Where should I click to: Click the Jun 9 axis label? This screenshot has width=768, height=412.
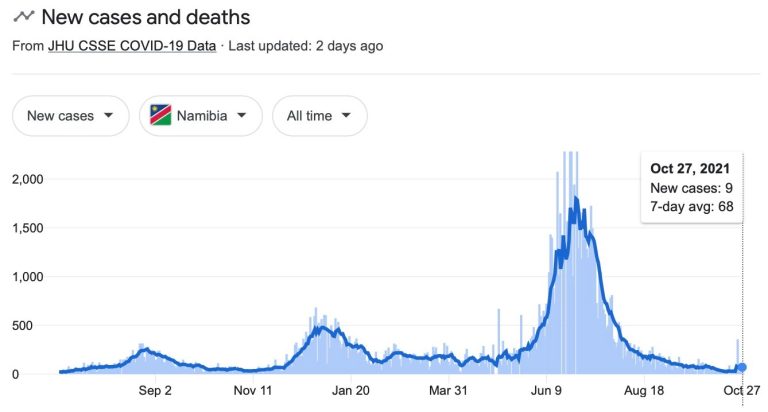pos(545,391)
